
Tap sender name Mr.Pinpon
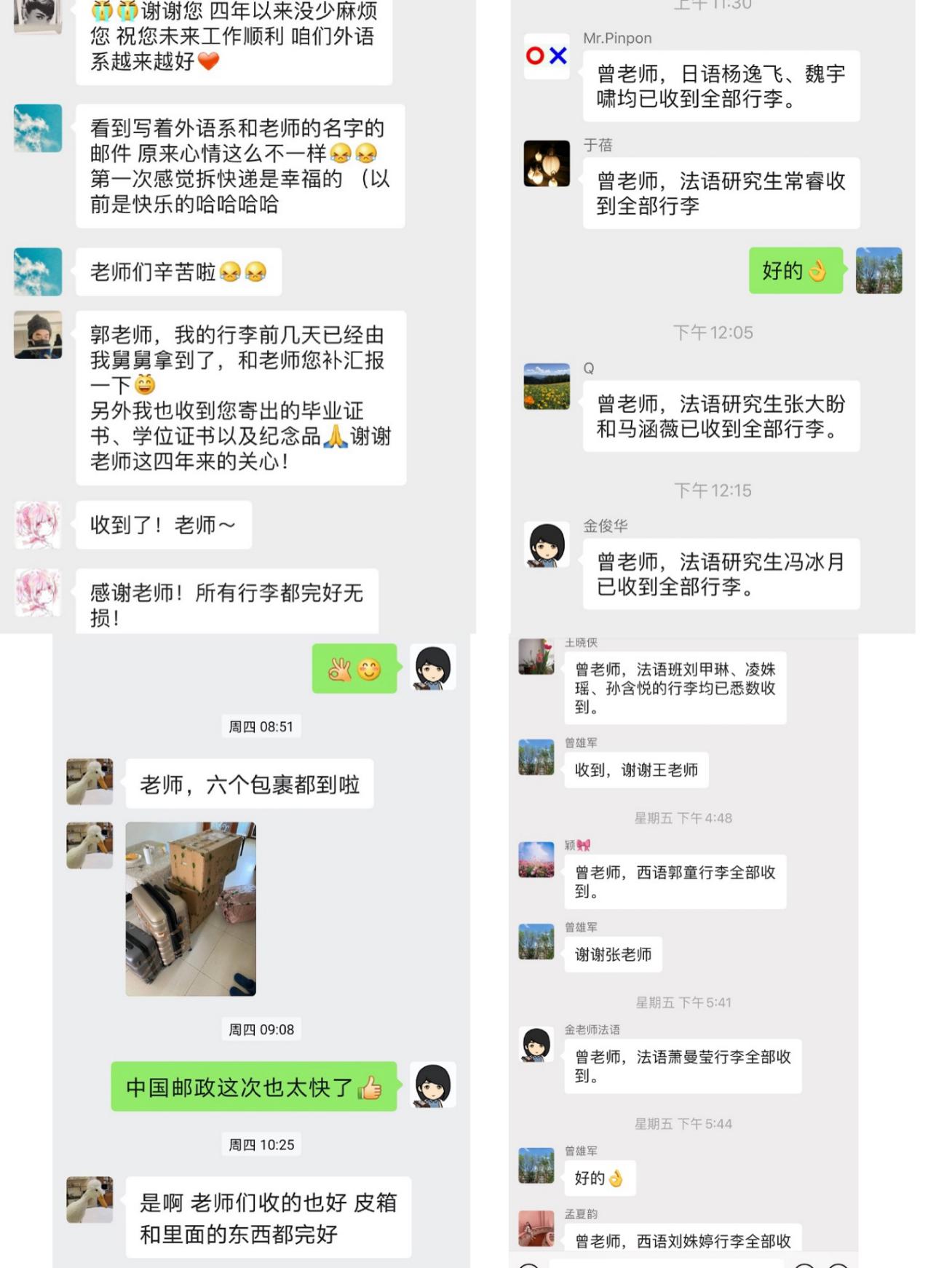617,38
